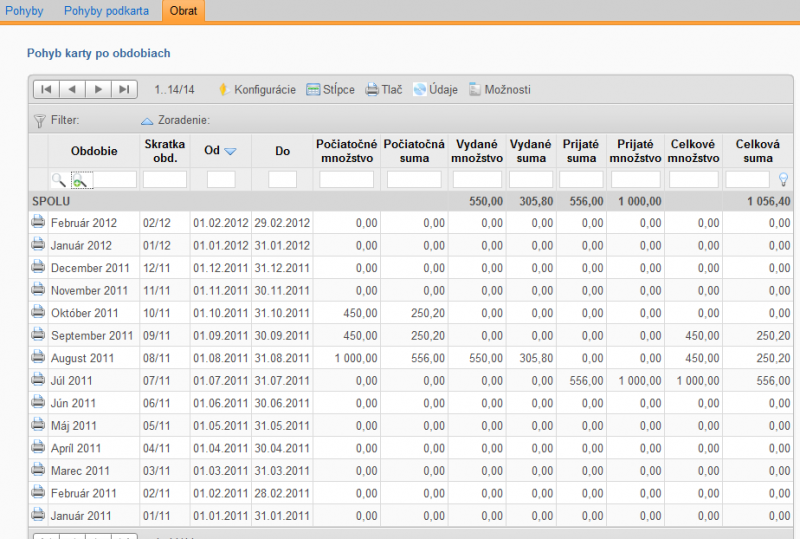The width and height of the screenshot is (800, 539).
Task: Click the magnifier search icon in filter row
Action: click(x=59, y=180)
